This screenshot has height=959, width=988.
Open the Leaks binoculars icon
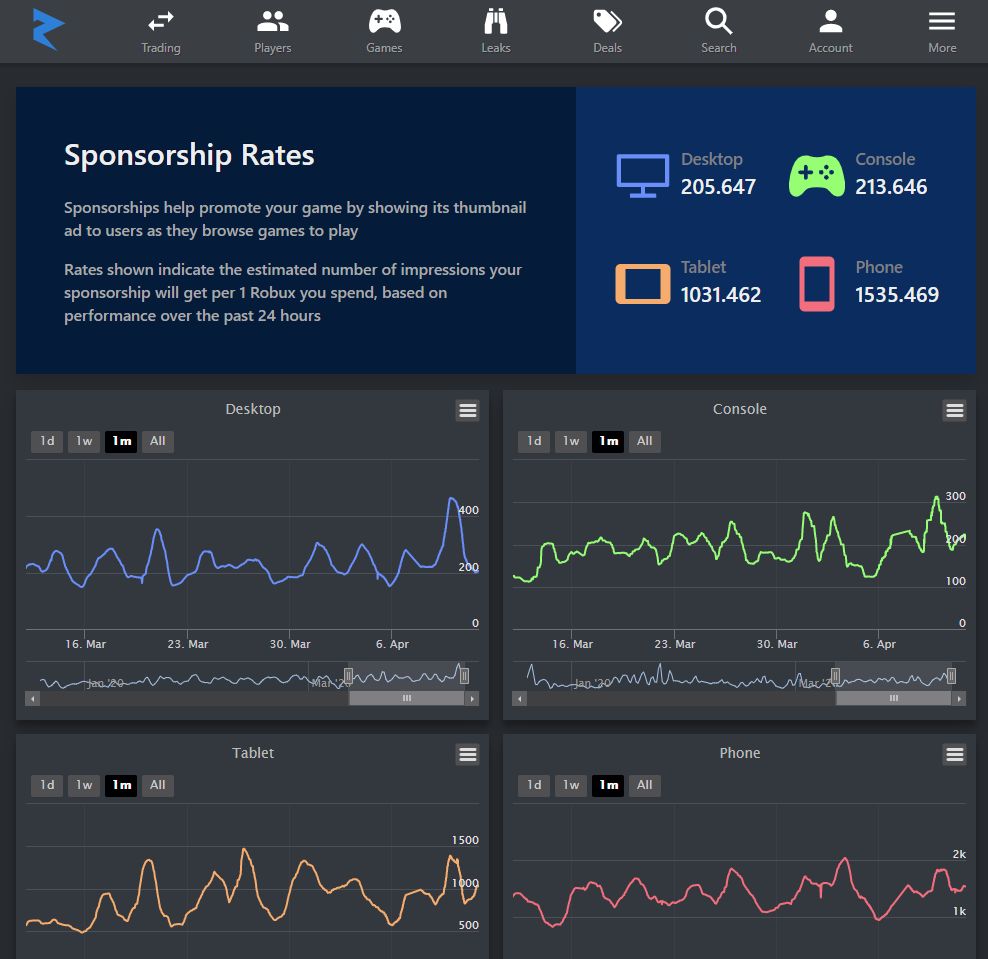click(496, 21)
